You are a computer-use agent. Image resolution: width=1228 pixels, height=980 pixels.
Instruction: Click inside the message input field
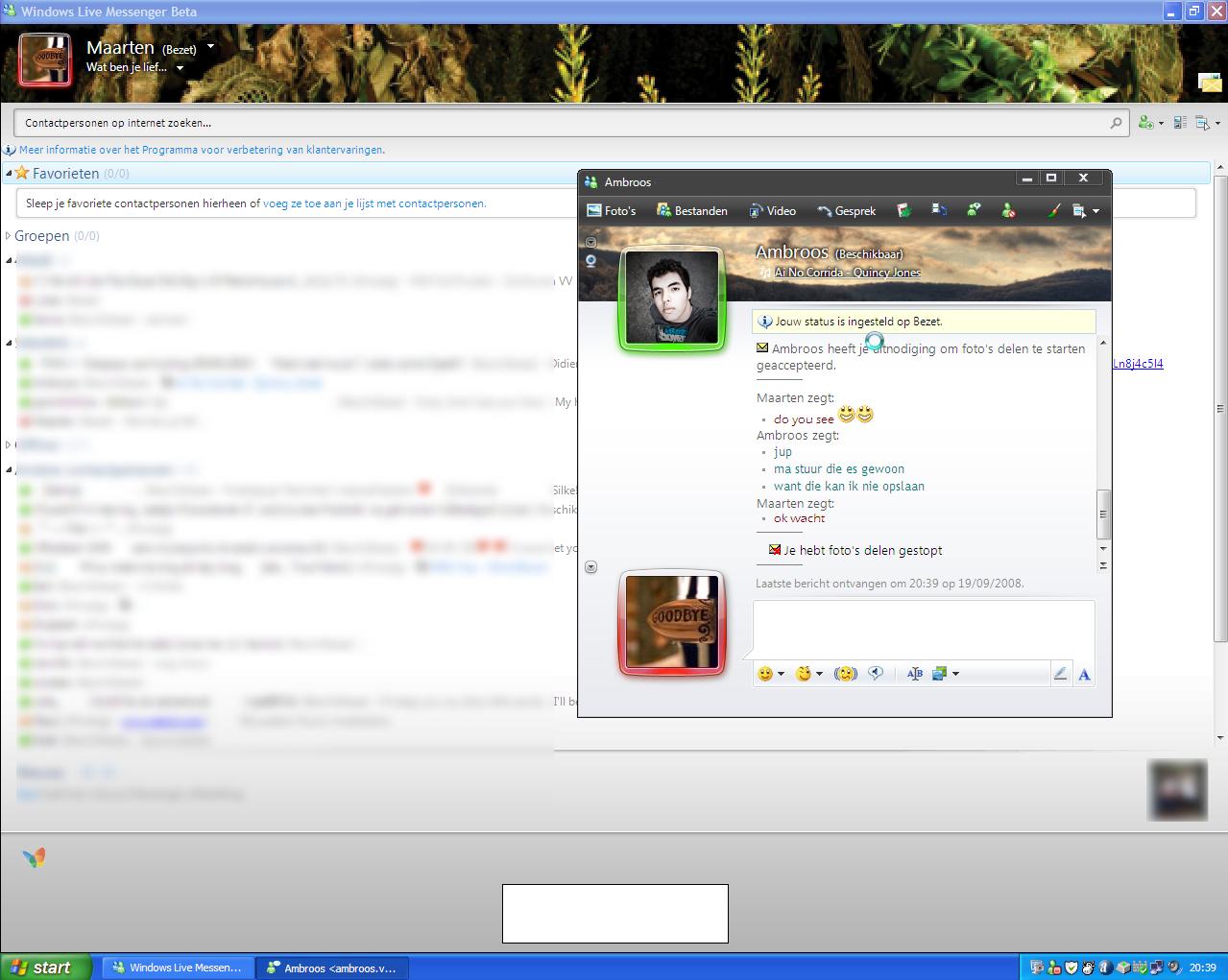click(922, 629)
